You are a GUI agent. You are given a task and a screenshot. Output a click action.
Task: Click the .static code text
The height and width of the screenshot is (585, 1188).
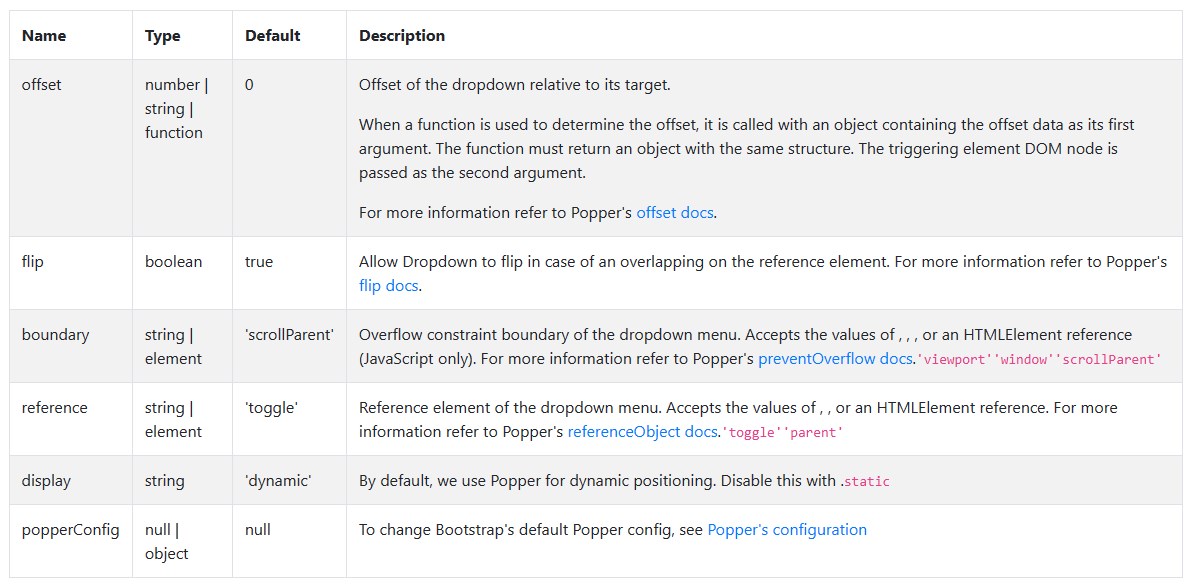click(x=867, y=481)
